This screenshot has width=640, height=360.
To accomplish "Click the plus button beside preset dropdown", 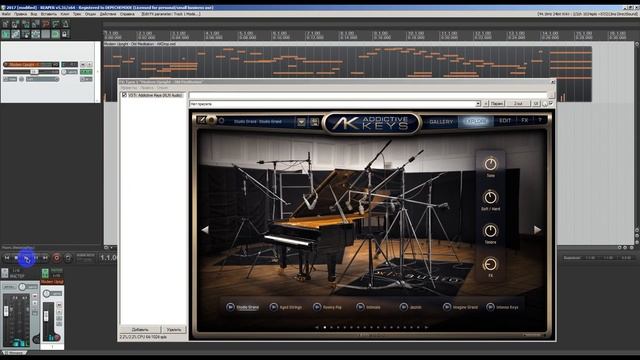I will coord(486,104).
